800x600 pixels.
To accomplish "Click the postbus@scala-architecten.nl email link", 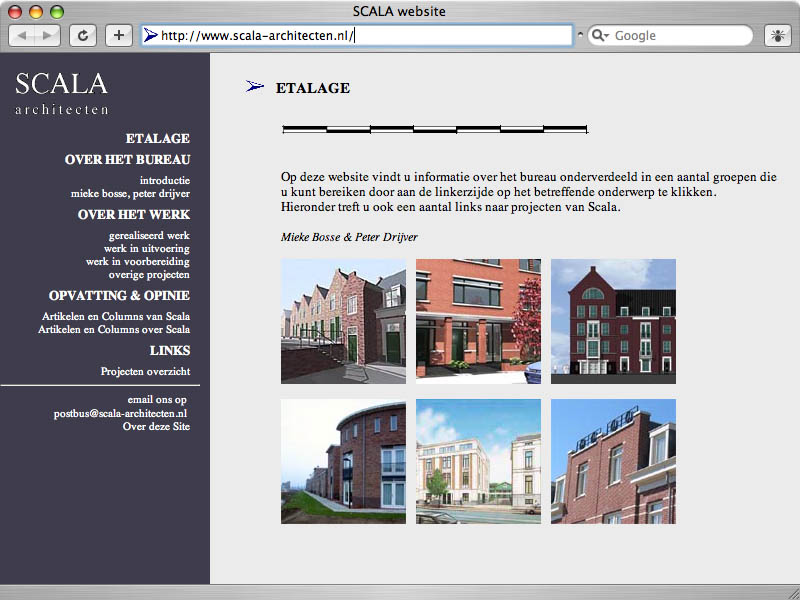I will tap(120, 413).
